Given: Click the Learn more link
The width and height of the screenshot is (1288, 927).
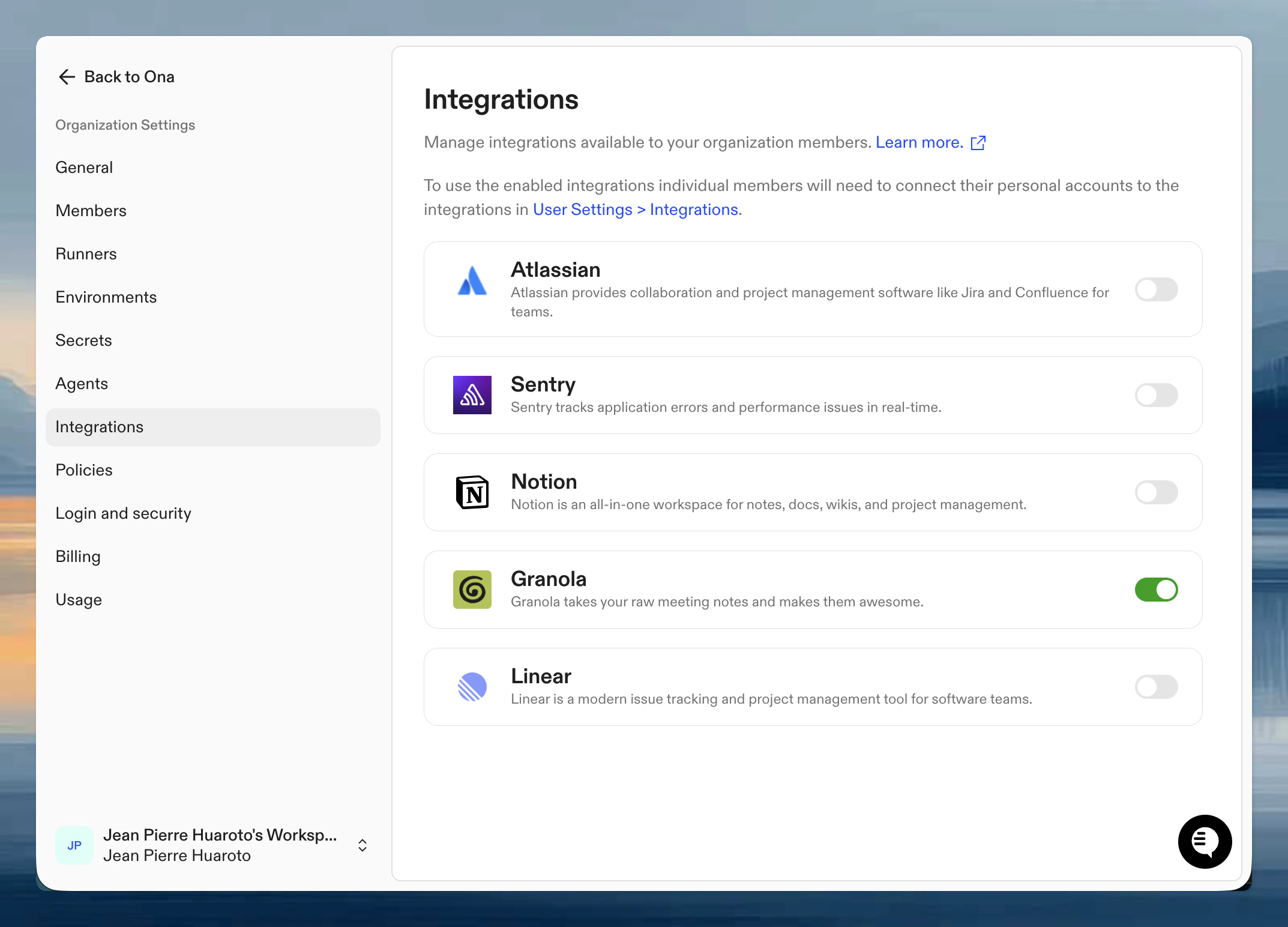Looking at the screenshot, I should pyautogui.click(x=918, y=142).
